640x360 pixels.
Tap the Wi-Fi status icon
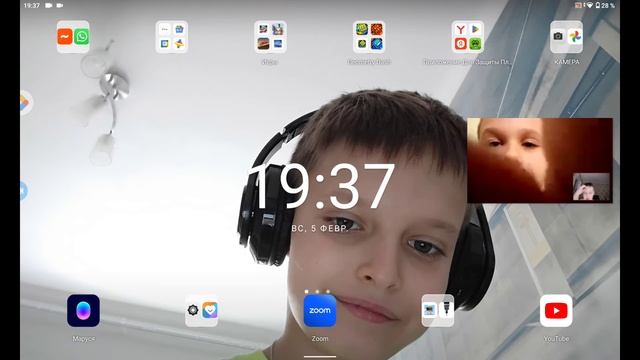[x=589, y=5]
